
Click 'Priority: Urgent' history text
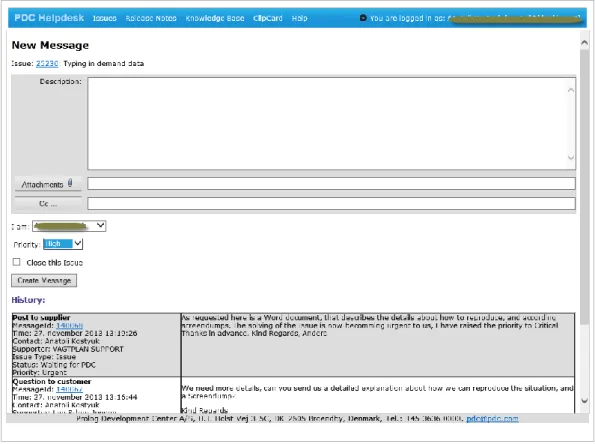pos(39,372)
